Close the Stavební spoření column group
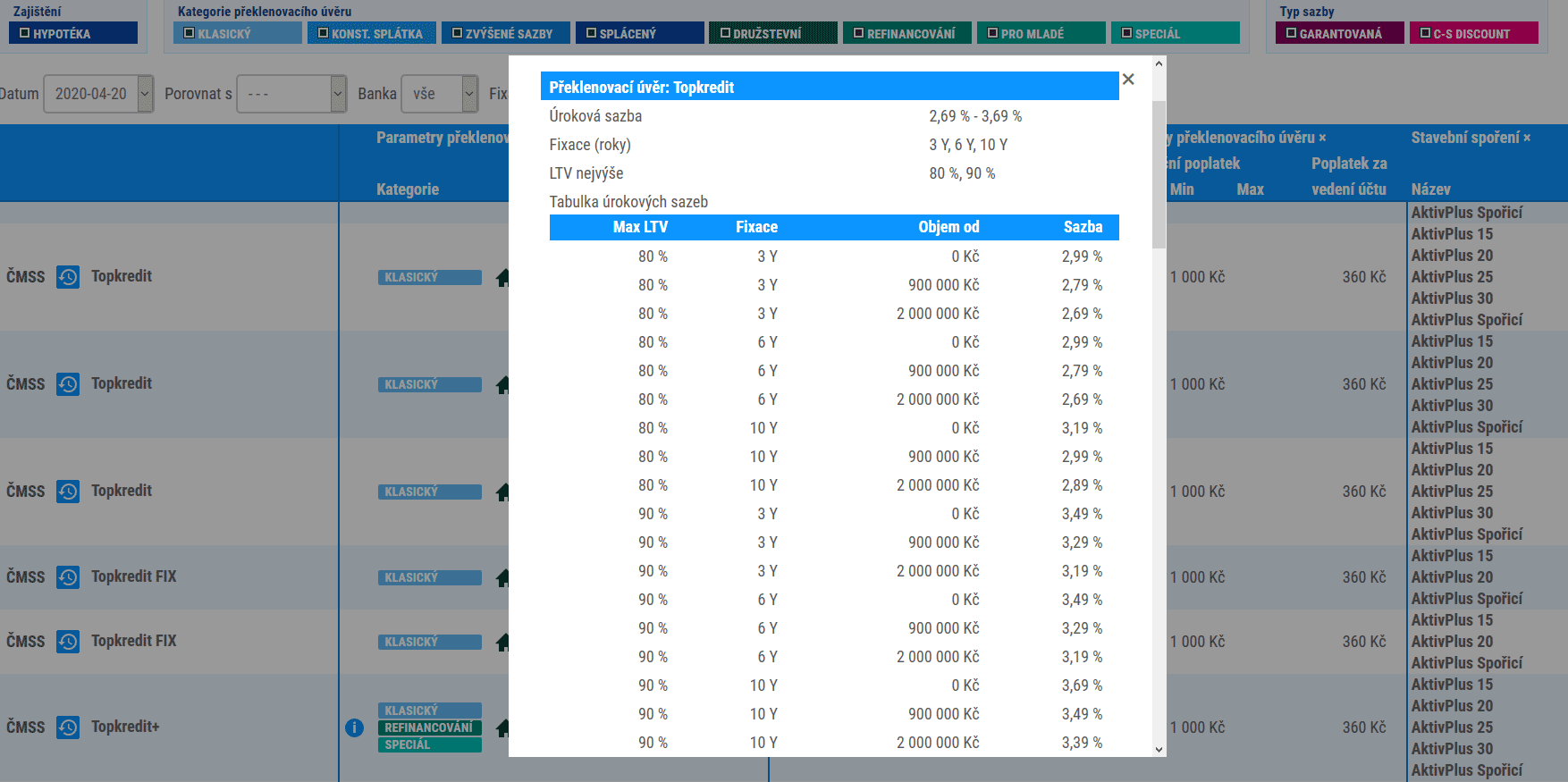Screen dimensions: 1568x782 tap(1527, 138)
